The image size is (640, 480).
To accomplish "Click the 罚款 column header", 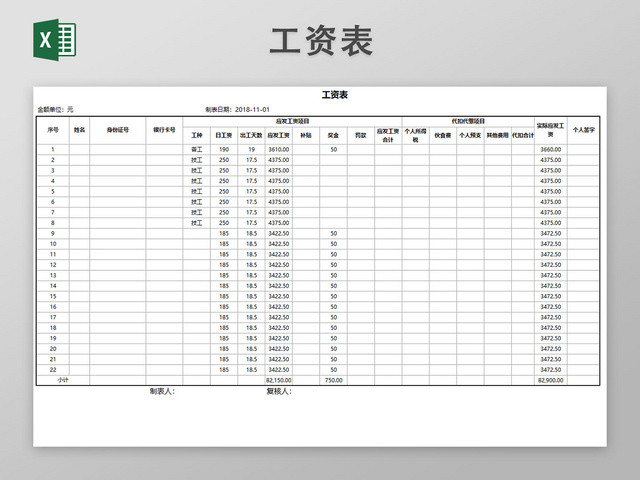I will tap(361, 135).
